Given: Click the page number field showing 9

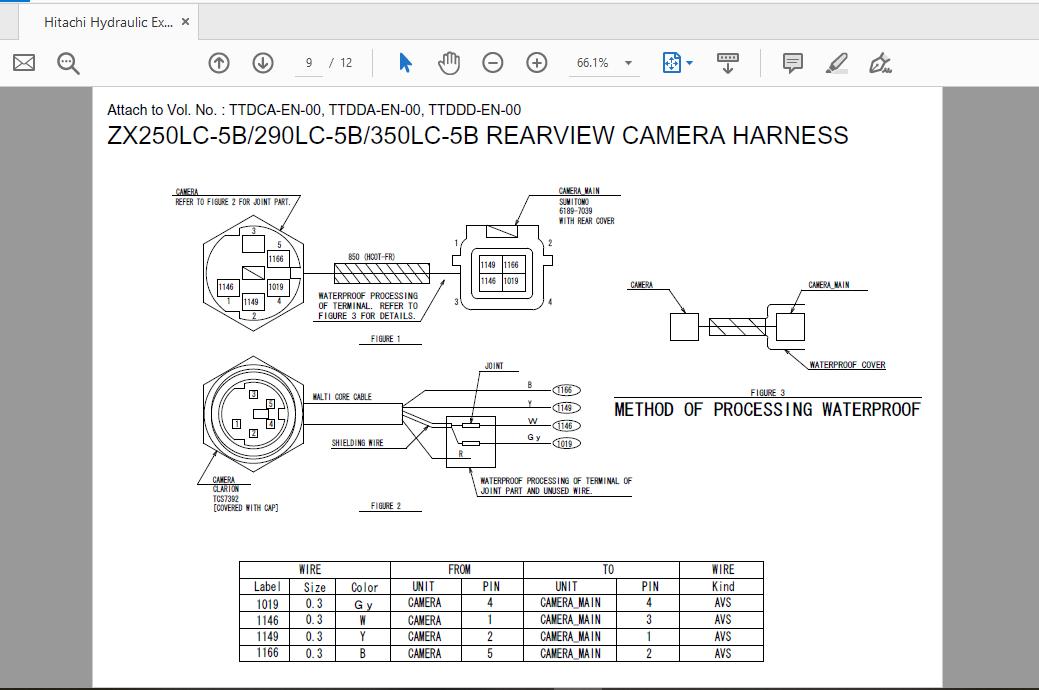Looking at the screenshot, I should 310,62.
